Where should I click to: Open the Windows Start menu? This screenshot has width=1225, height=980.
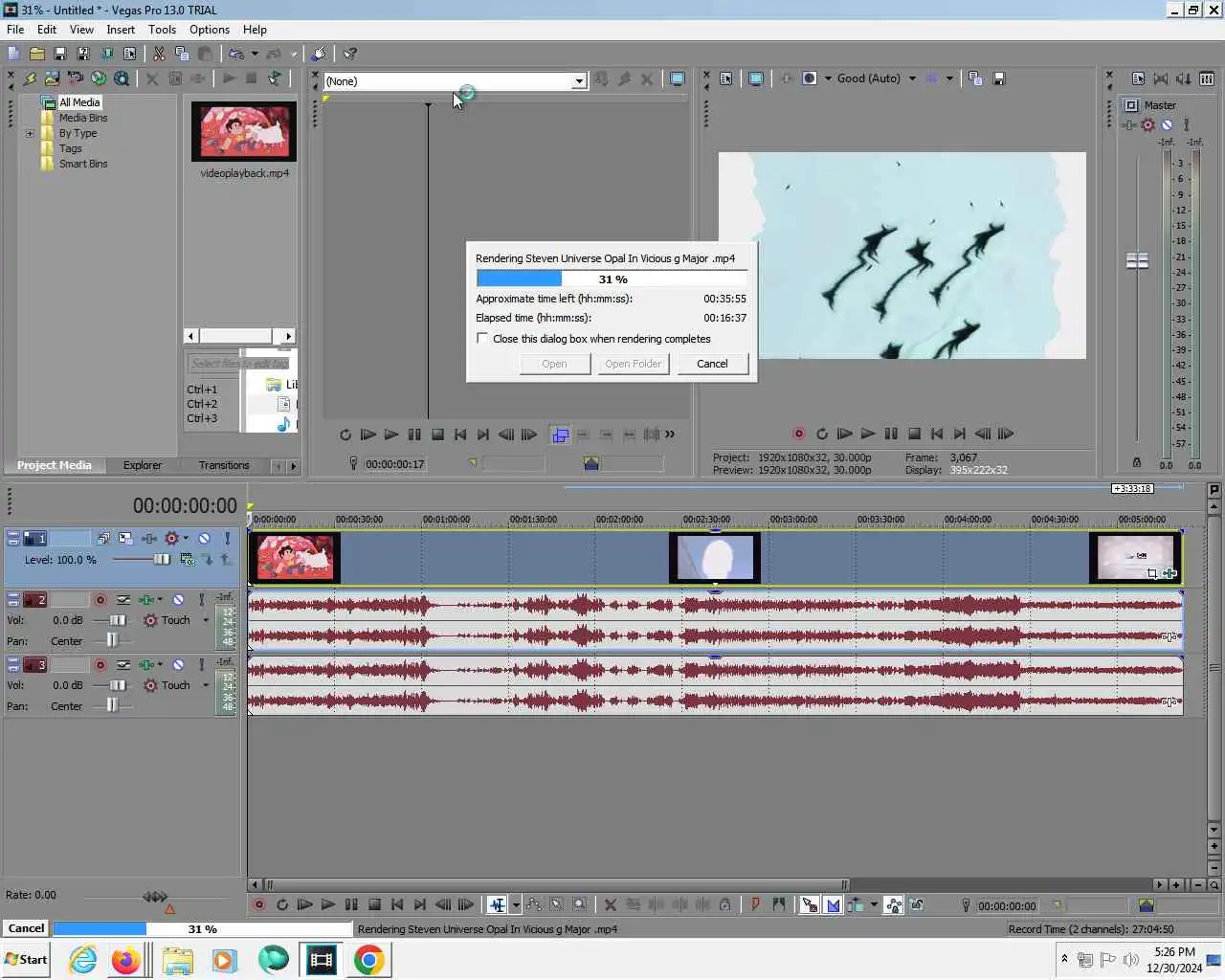[26, 959]
